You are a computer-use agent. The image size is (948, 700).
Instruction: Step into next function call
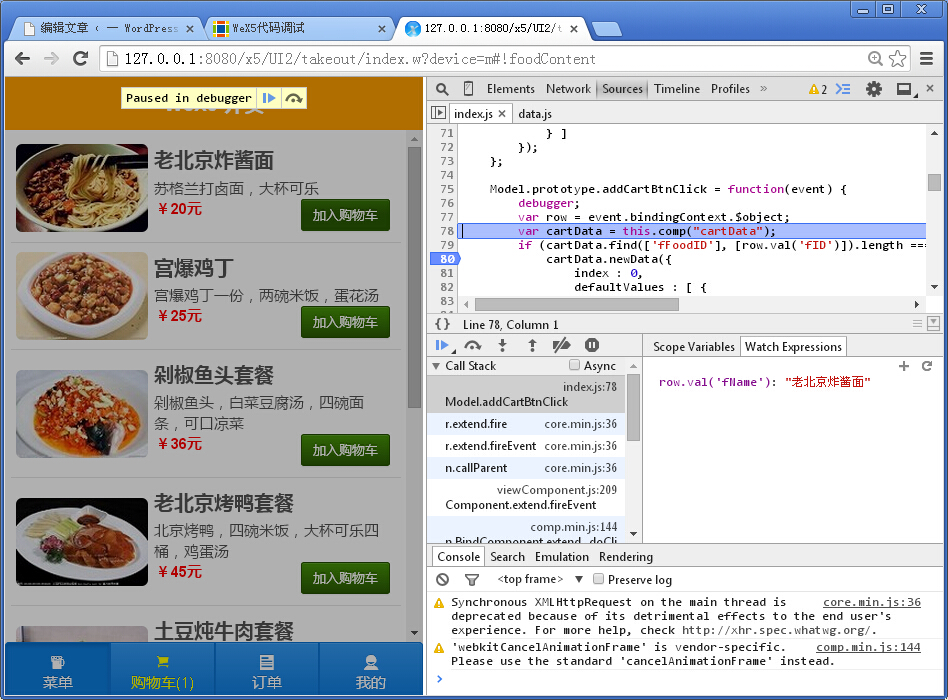502,345
